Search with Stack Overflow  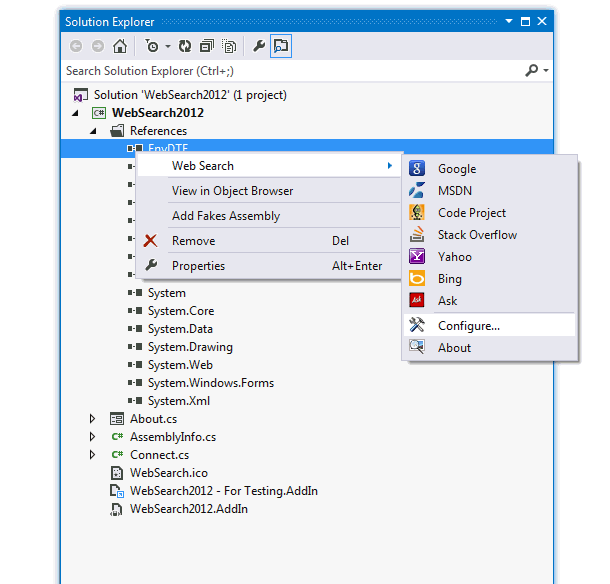click(489, 235)
